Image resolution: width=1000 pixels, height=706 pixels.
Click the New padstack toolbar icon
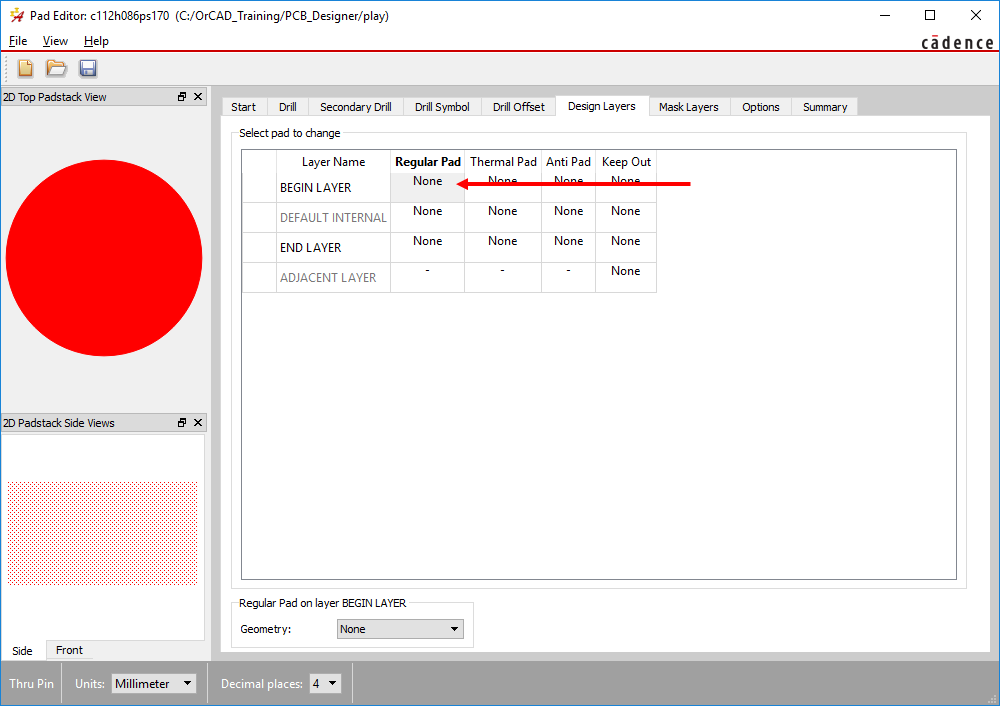[x=26, y=68]
